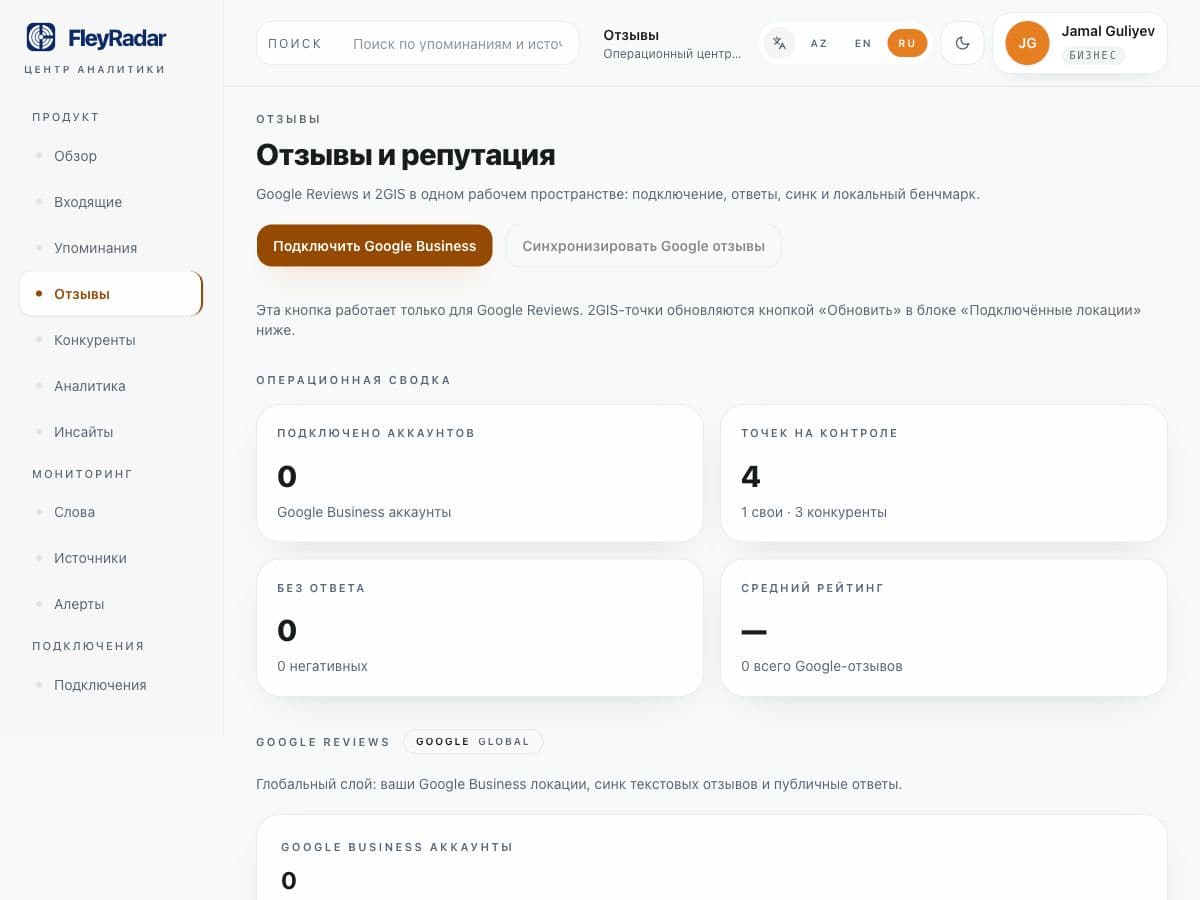Open Подключения sidebar link

pyautogui.click(x=111, y=685)
